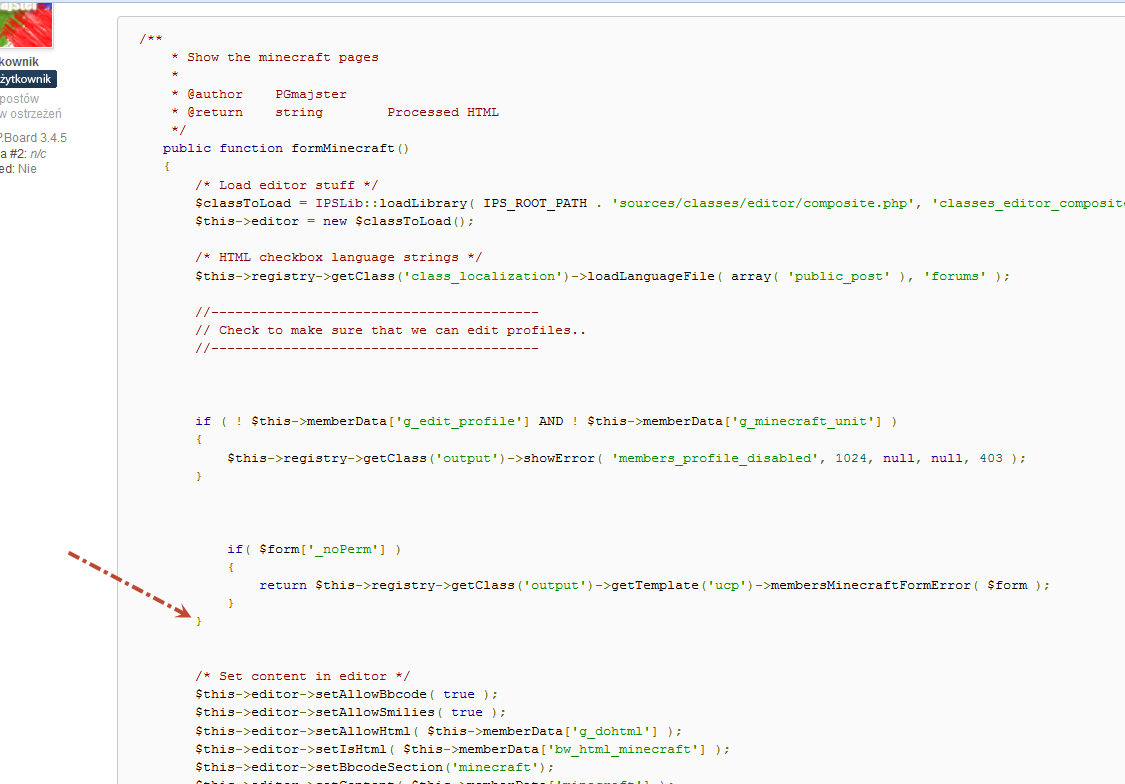Click the ostrzeżeń warning entry
Screen dimensions: 1125x784
31,113
